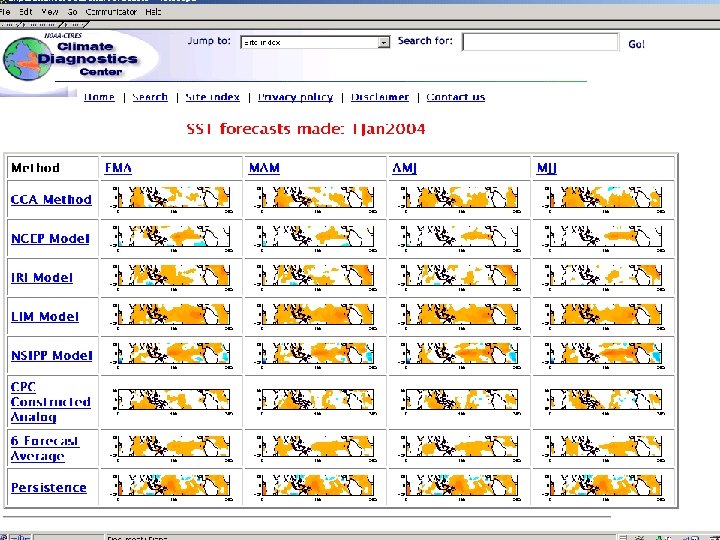View the CPC Constructed Analog FMA map
The height and width of the screenshot is (540, 720).
pyautogui.click(x=171, y=401)
